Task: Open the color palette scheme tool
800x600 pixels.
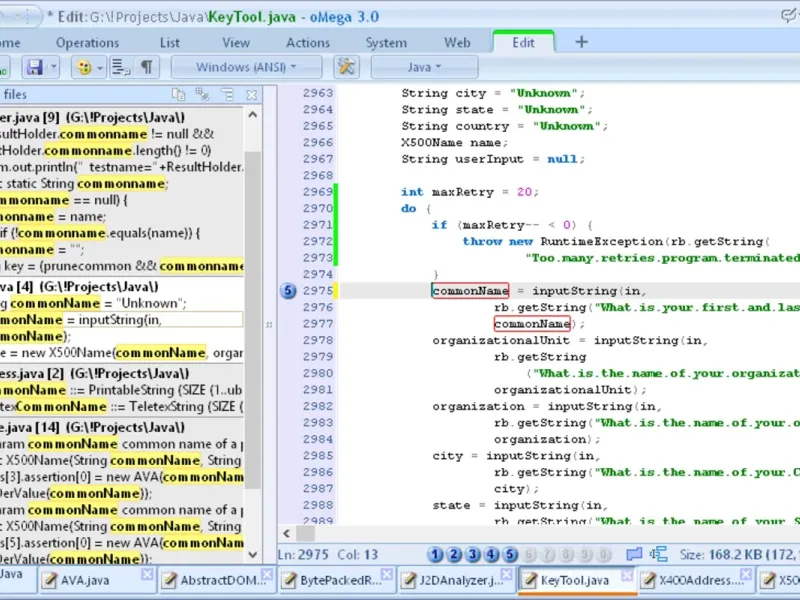Action: pyautogui.click(x=84, y=67)
